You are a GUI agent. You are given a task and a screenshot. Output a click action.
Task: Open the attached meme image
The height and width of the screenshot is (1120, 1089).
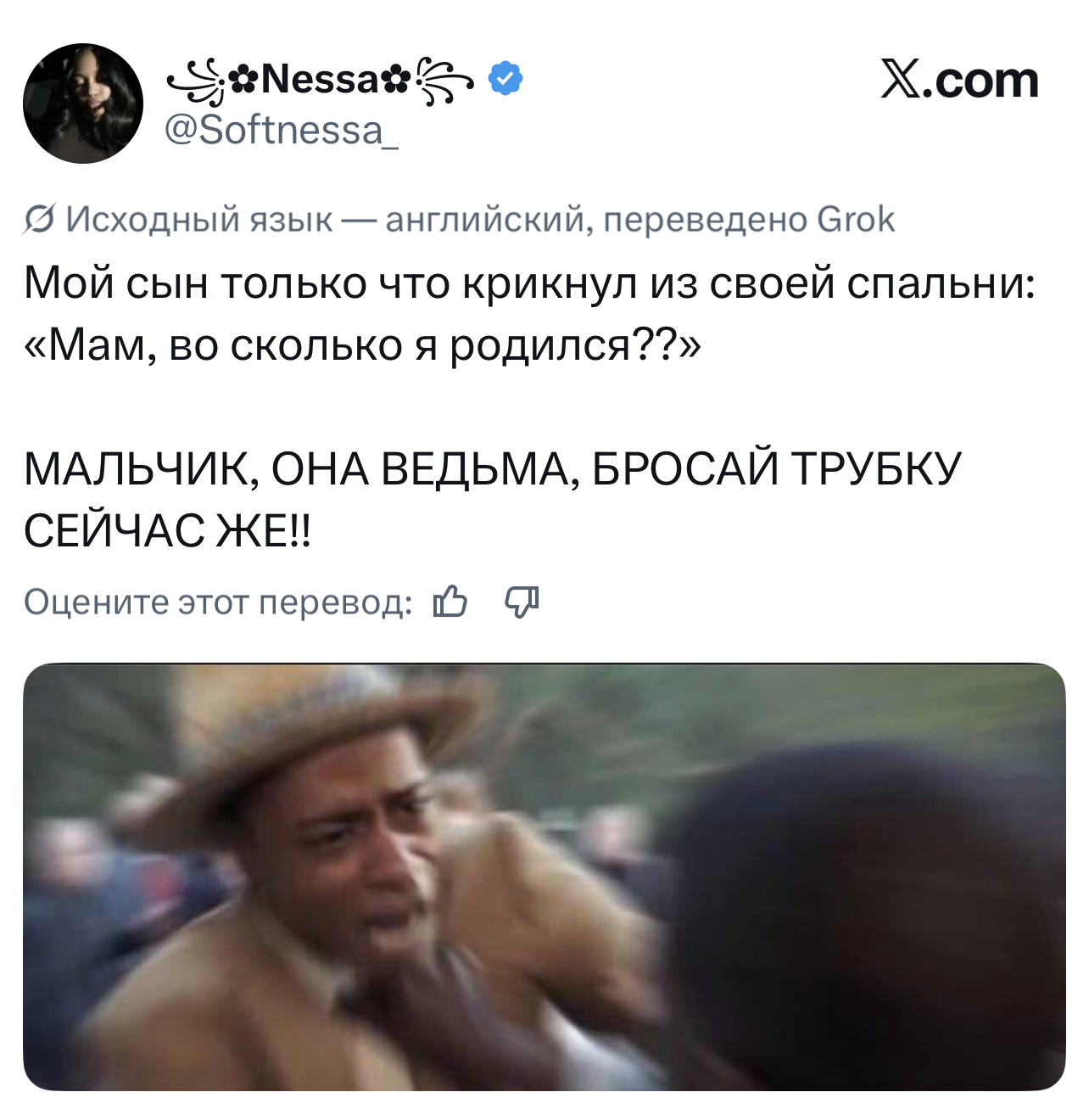coord(544,876)
